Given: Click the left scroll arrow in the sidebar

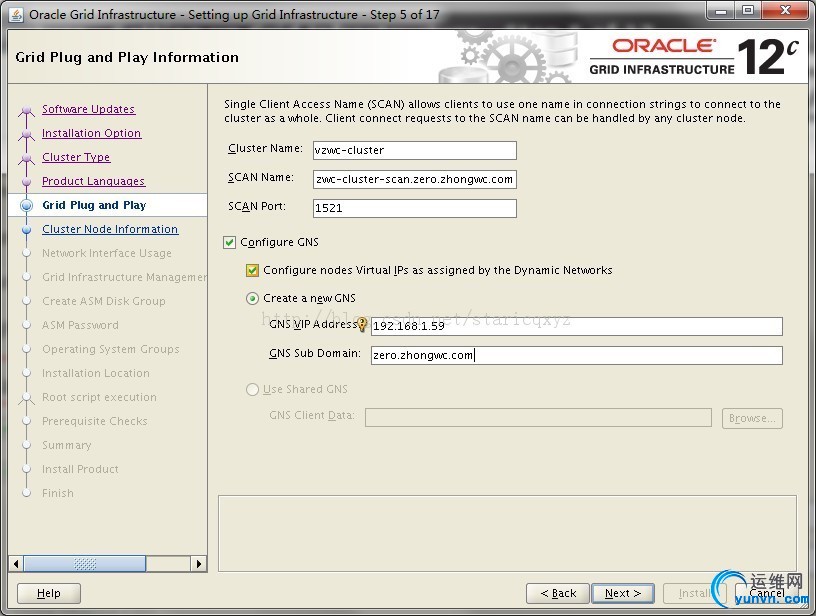Looking at the screenshot, I should 16,564.
